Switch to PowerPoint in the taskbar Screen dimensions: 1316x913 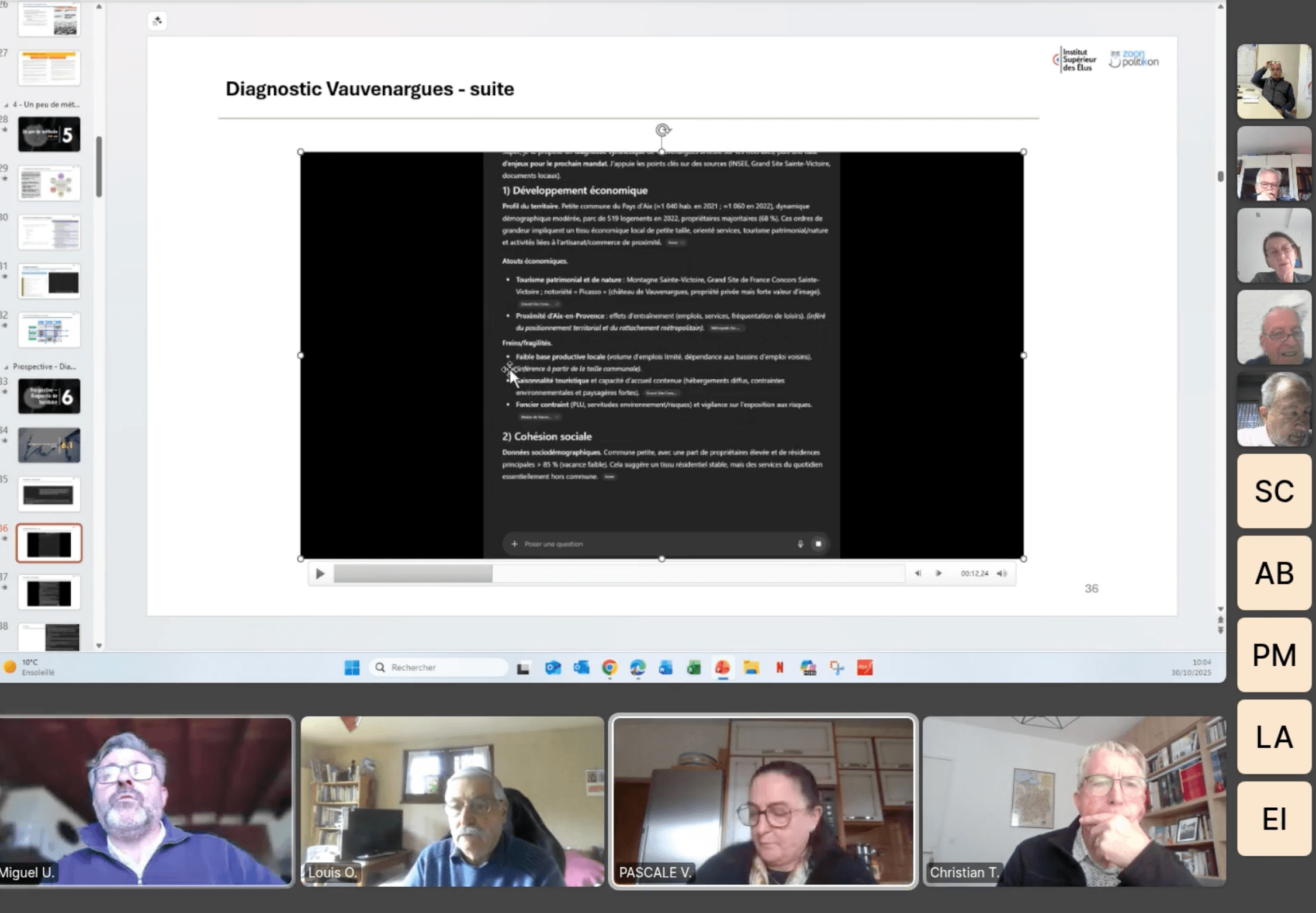[x=722, y=668]
